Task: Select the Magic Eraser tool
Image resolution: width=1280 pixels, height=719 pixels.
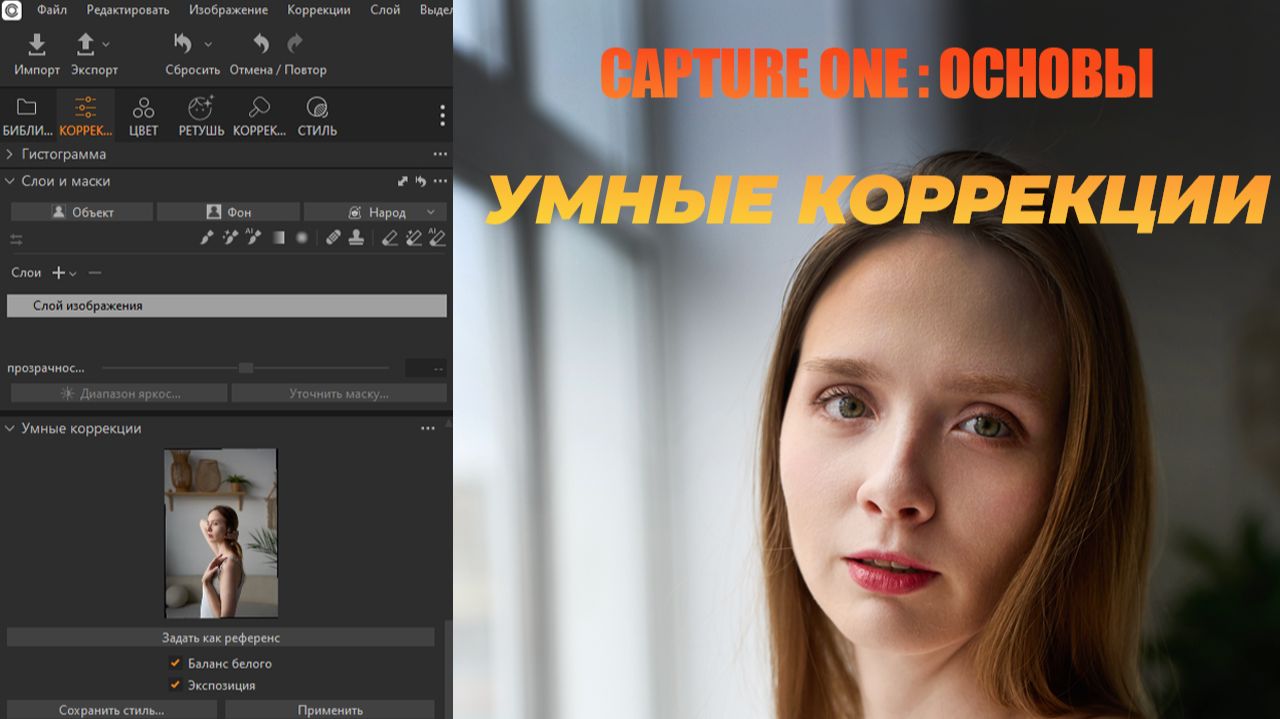Action: (413, 238)
